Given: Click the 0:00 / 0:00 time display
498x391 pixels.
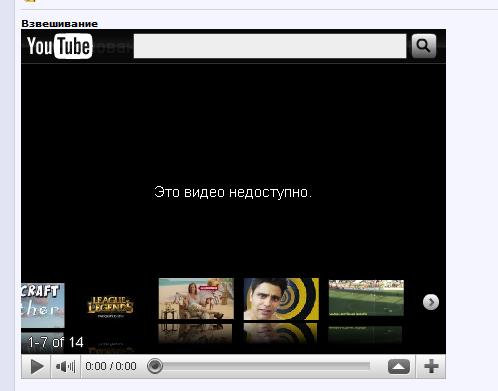Looking at the screenshot, I should point(111,366).
